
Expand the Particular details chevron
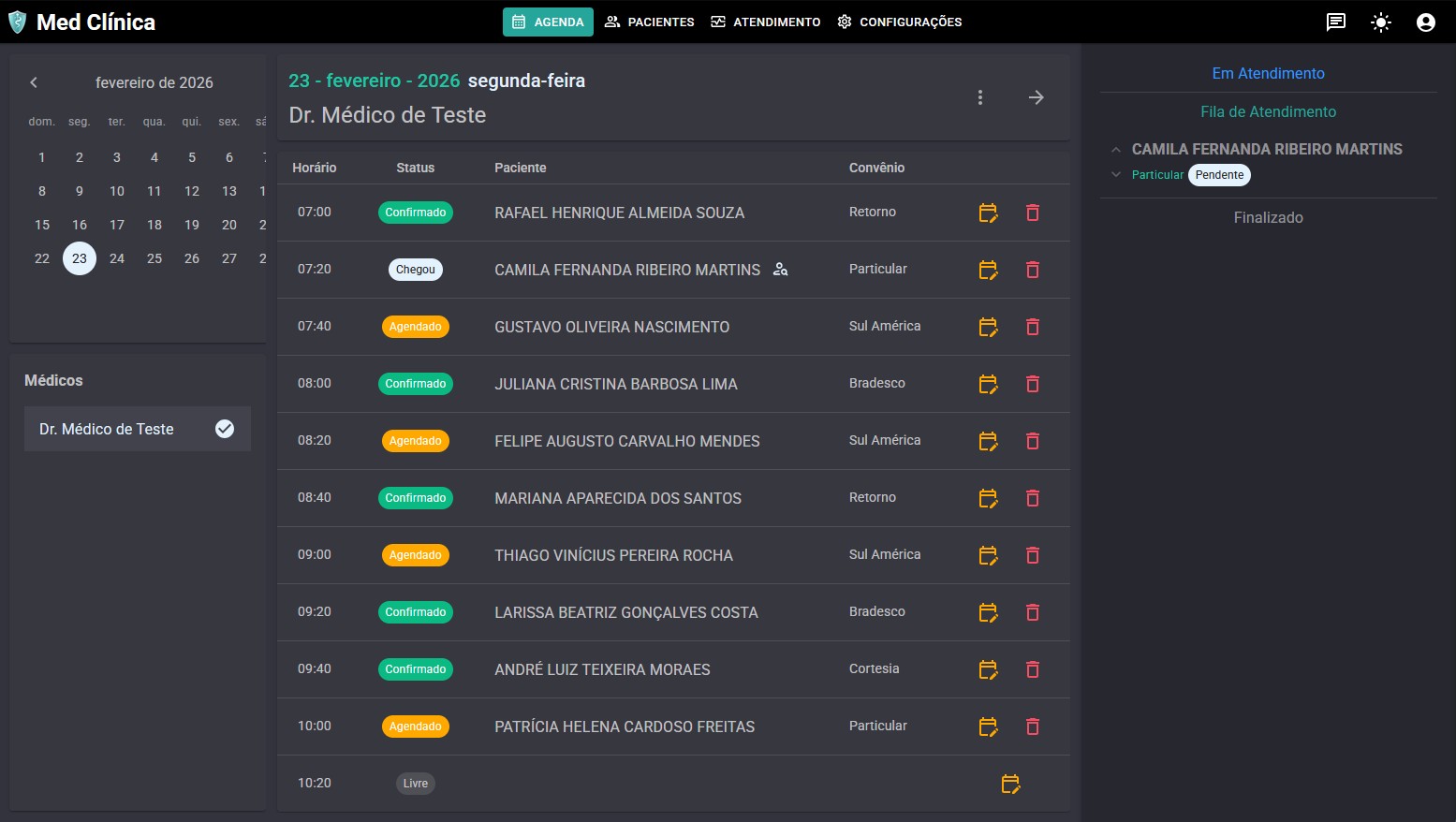coord(1115,175)
